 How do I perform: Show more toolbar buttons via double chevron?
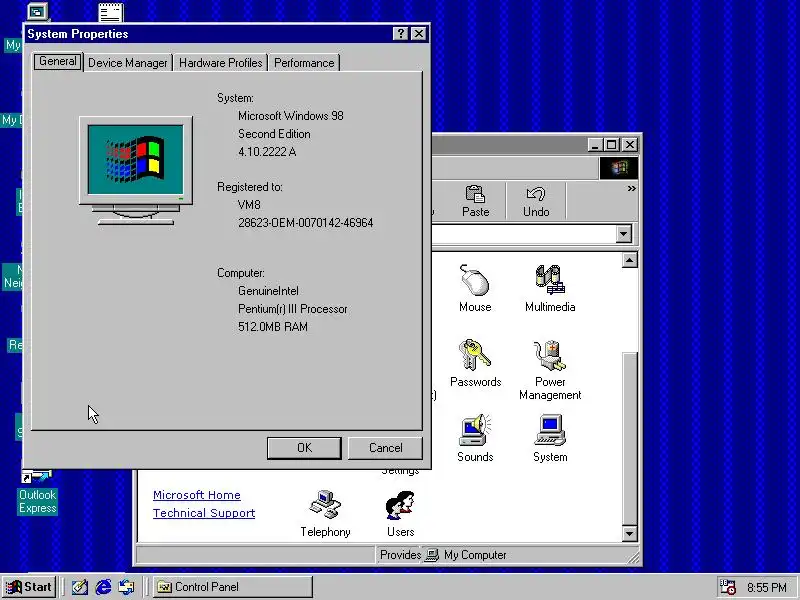tap(631, 189)
